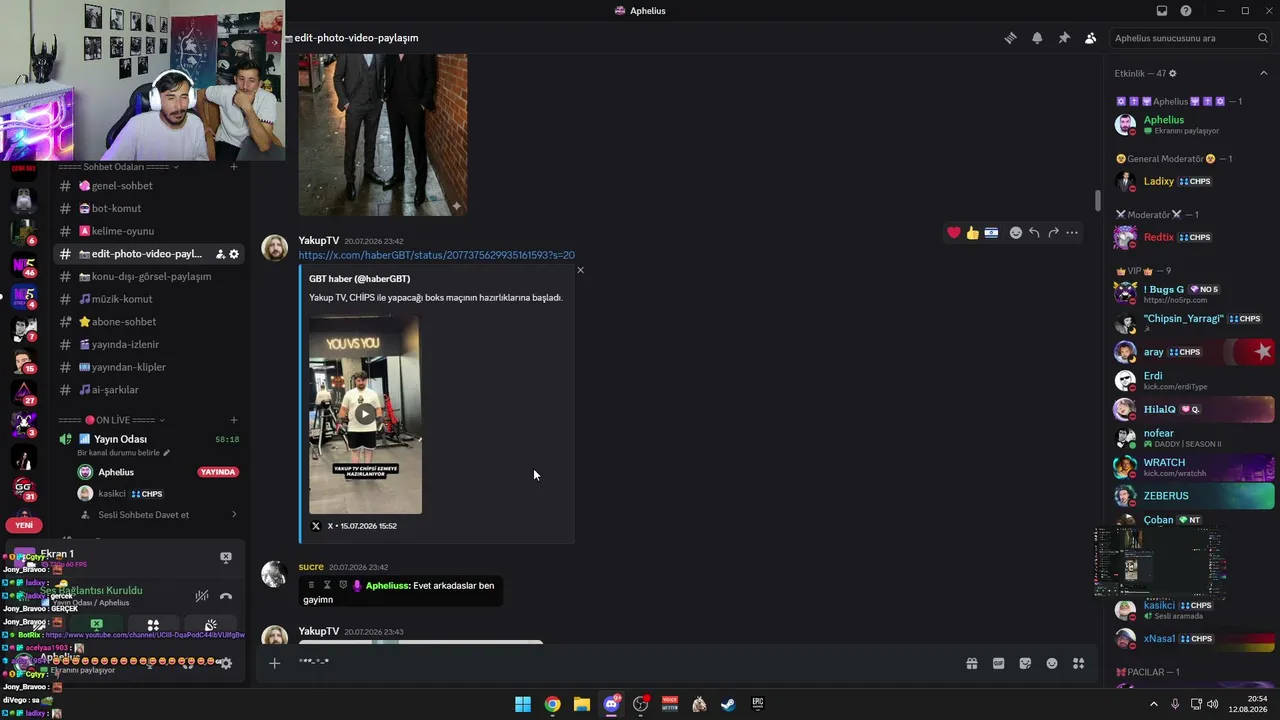Stop the Ekran 1 screen share
The width and height of the screenshot is (1280, 720).
point(226,557)
